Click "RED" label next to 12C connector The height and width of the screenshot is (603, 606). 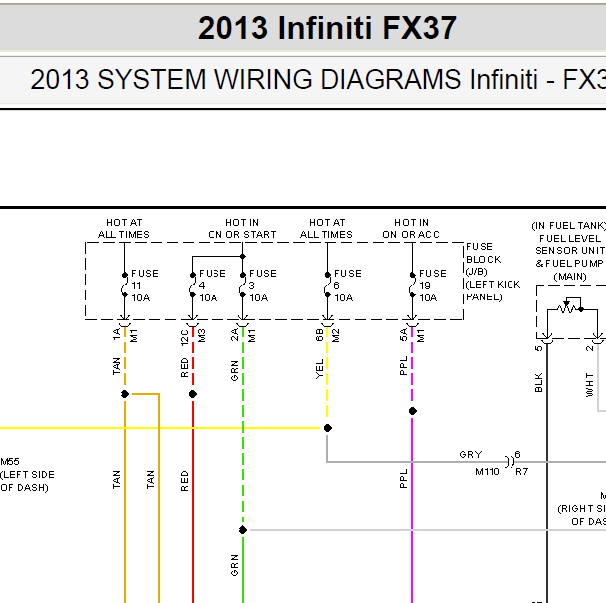click(184, 368)
